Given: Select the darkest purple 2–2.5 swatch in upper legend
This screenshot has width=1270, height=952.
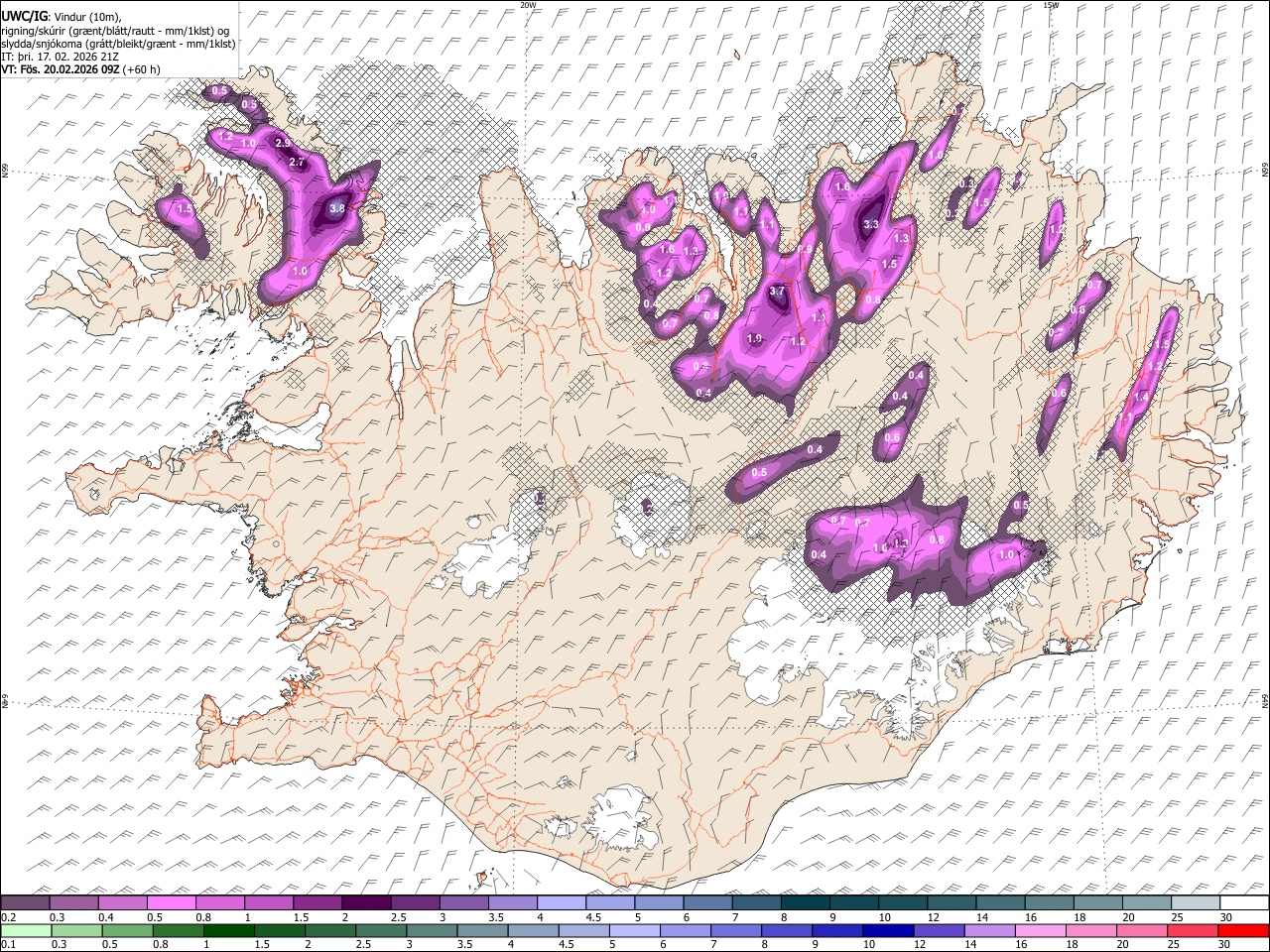Looking at the screenshot, I should [x=365, y=903].
